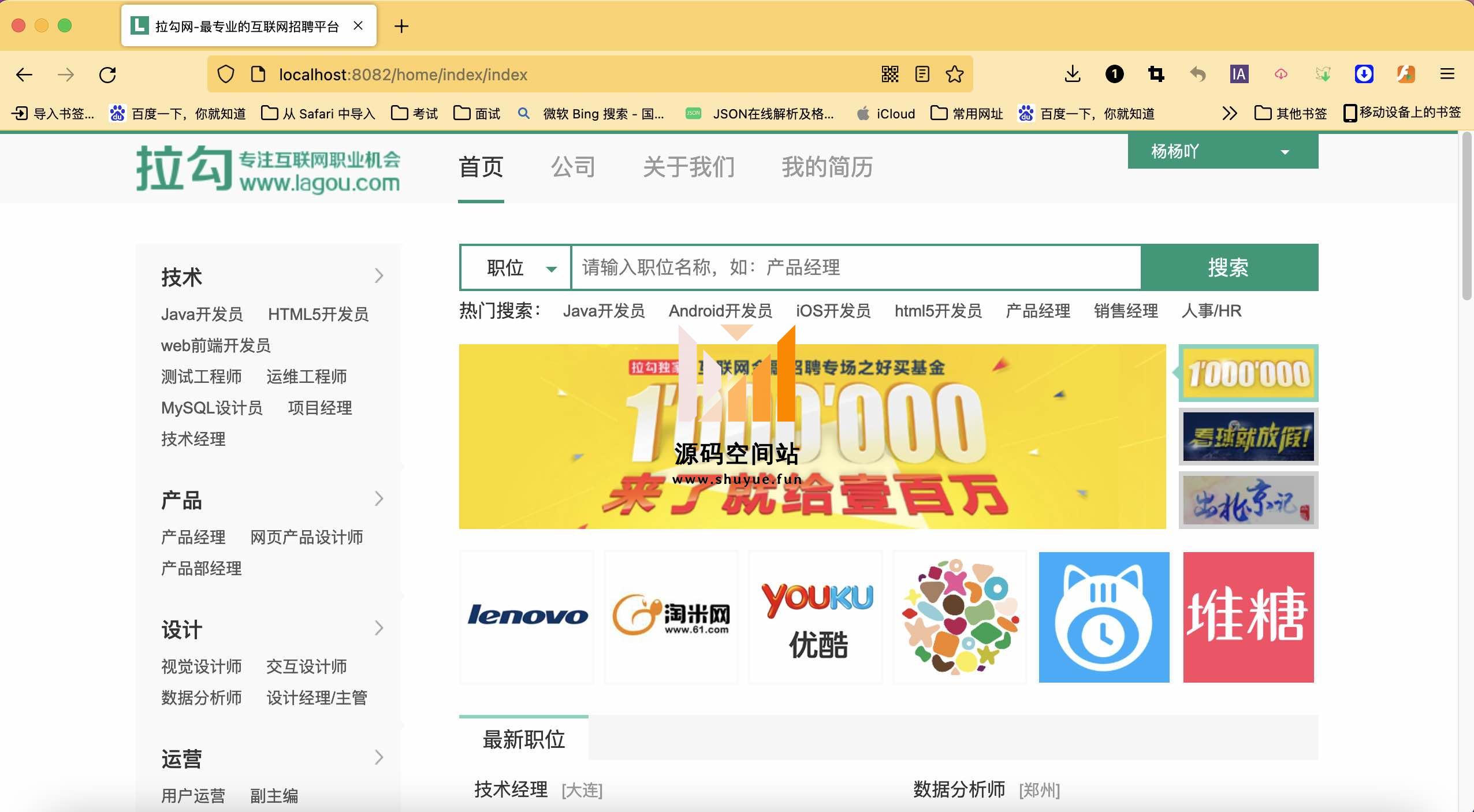Select the 看球就放假 banner thumbnail
This screenshot has width=1474, height=812.
[x=1248, y=437]
